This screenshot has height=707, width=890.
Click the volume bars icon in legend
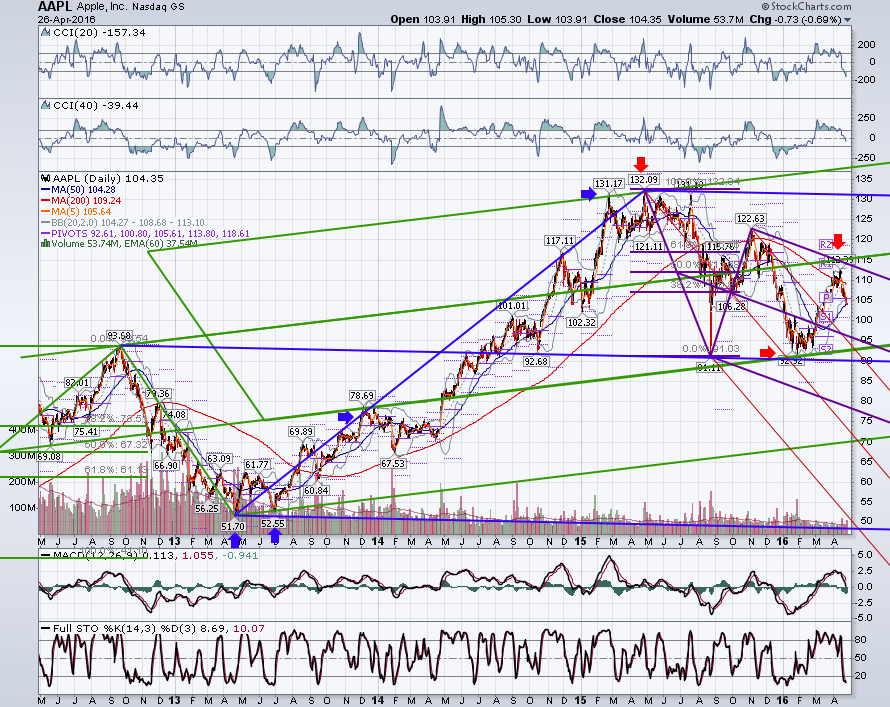[x=45, y=244]
